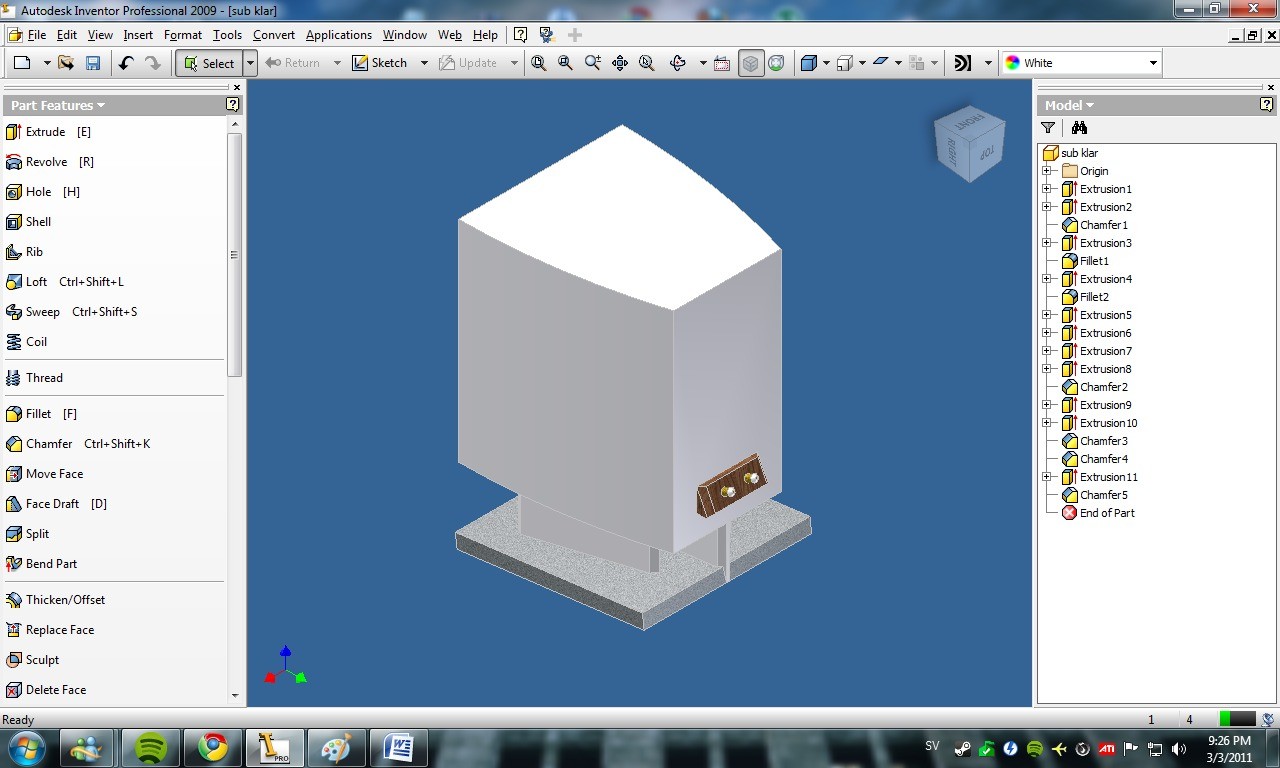Click the model browser filter icon
This screenshot has width=1280, height=768.
coord(1048,128)
